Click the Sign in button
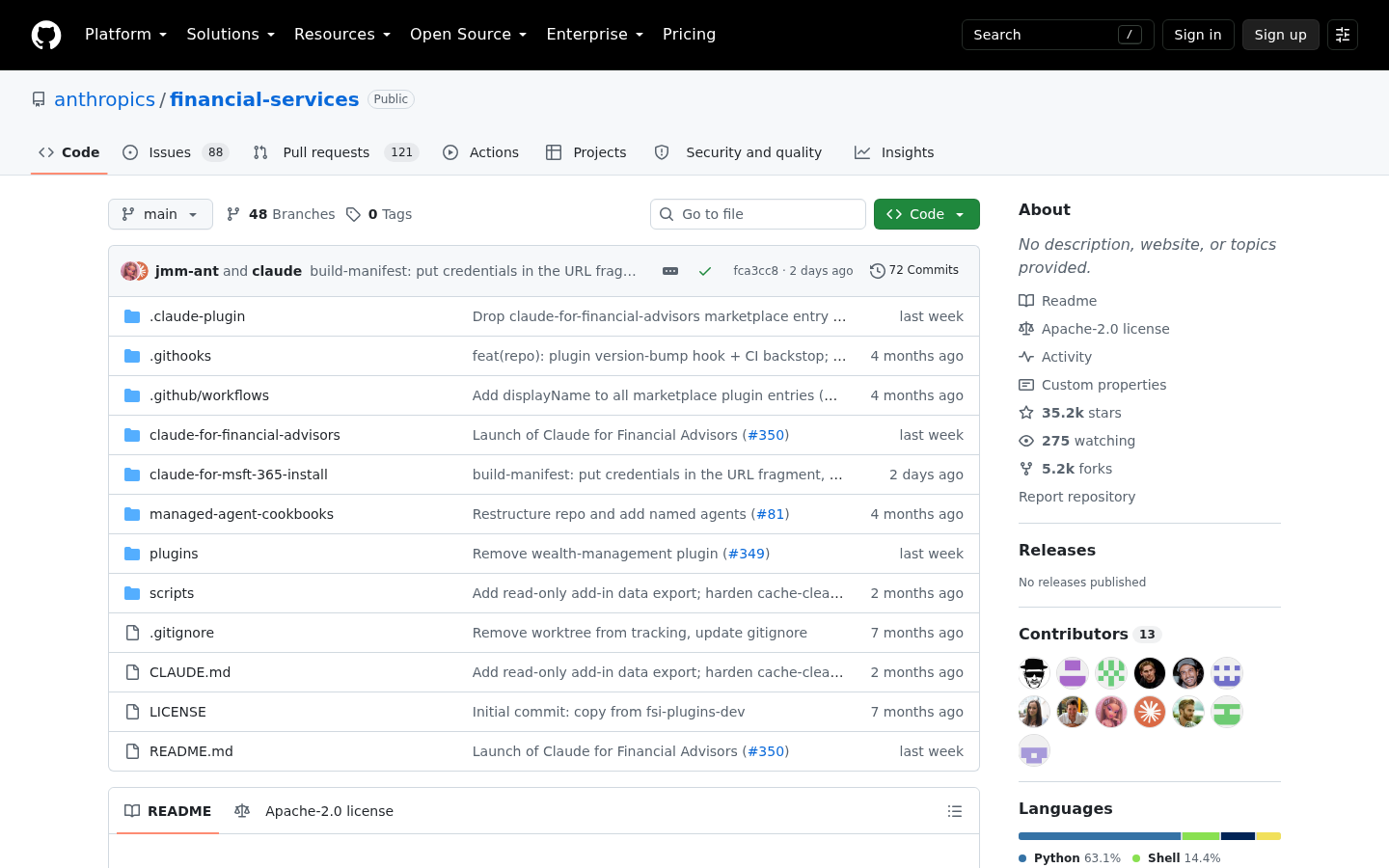The height and width of the screenshot is (868, 1389). pyautogui.click(x=1198, y=35)
